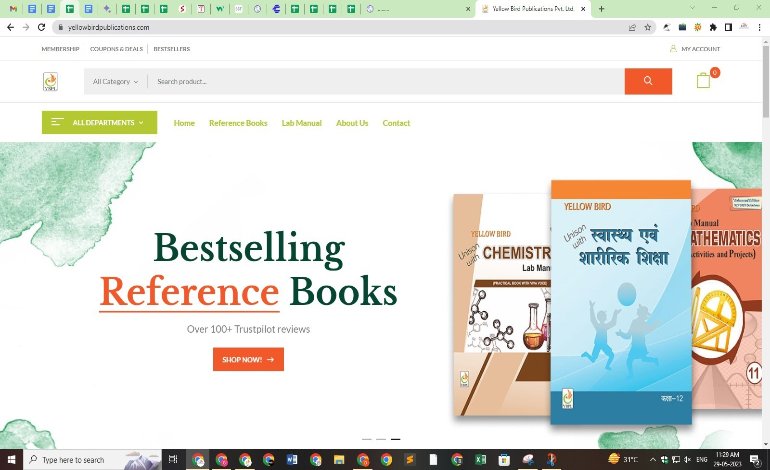Click the share page icon in address bar

(632, 28)
